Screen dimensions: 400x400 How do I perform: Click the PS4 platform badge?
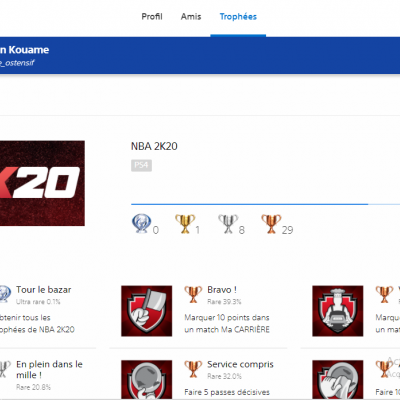pyautogui.click(x=141, y=165)
